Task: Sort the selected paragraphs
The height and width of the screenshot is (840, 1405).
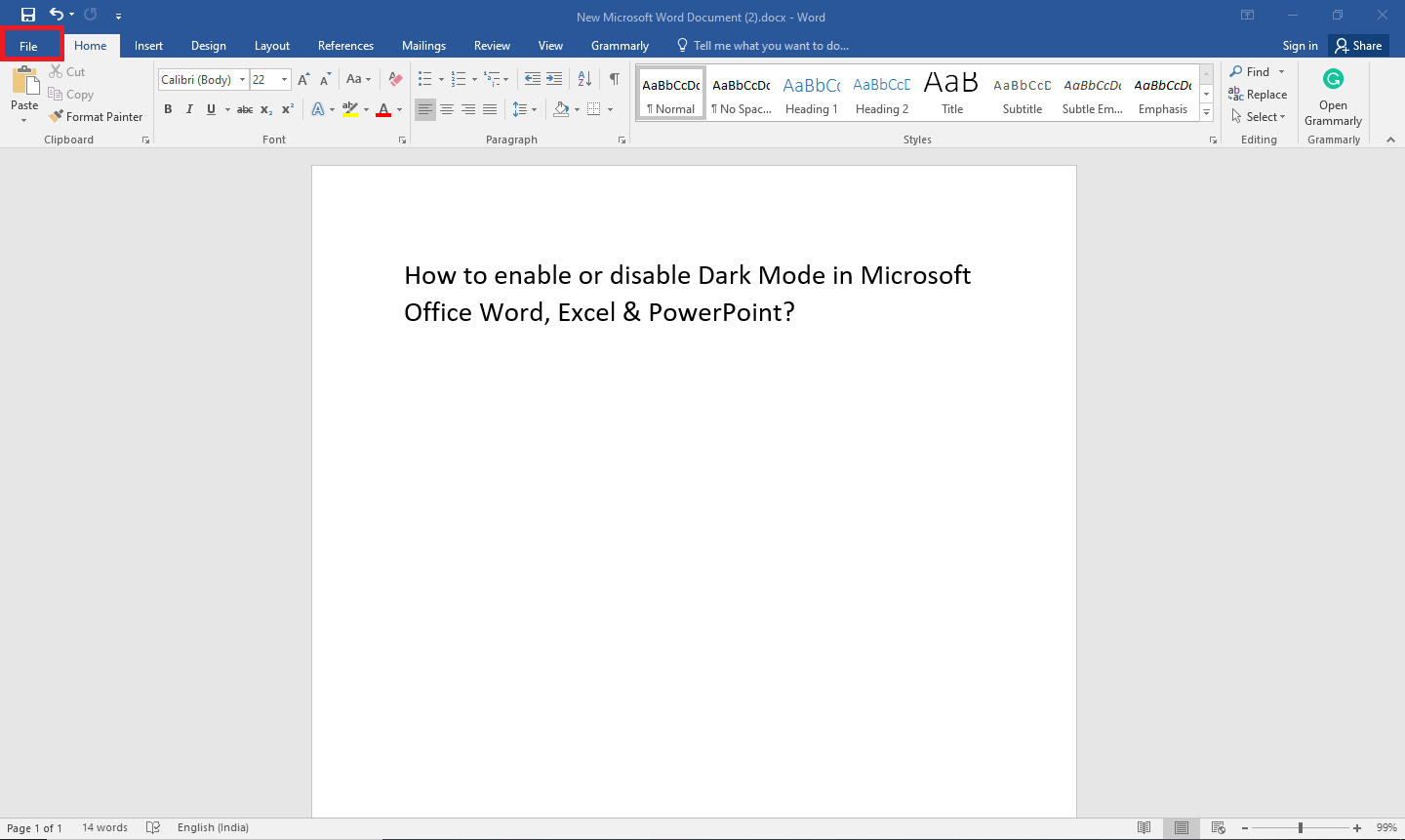Action: [x=584, y=79]
